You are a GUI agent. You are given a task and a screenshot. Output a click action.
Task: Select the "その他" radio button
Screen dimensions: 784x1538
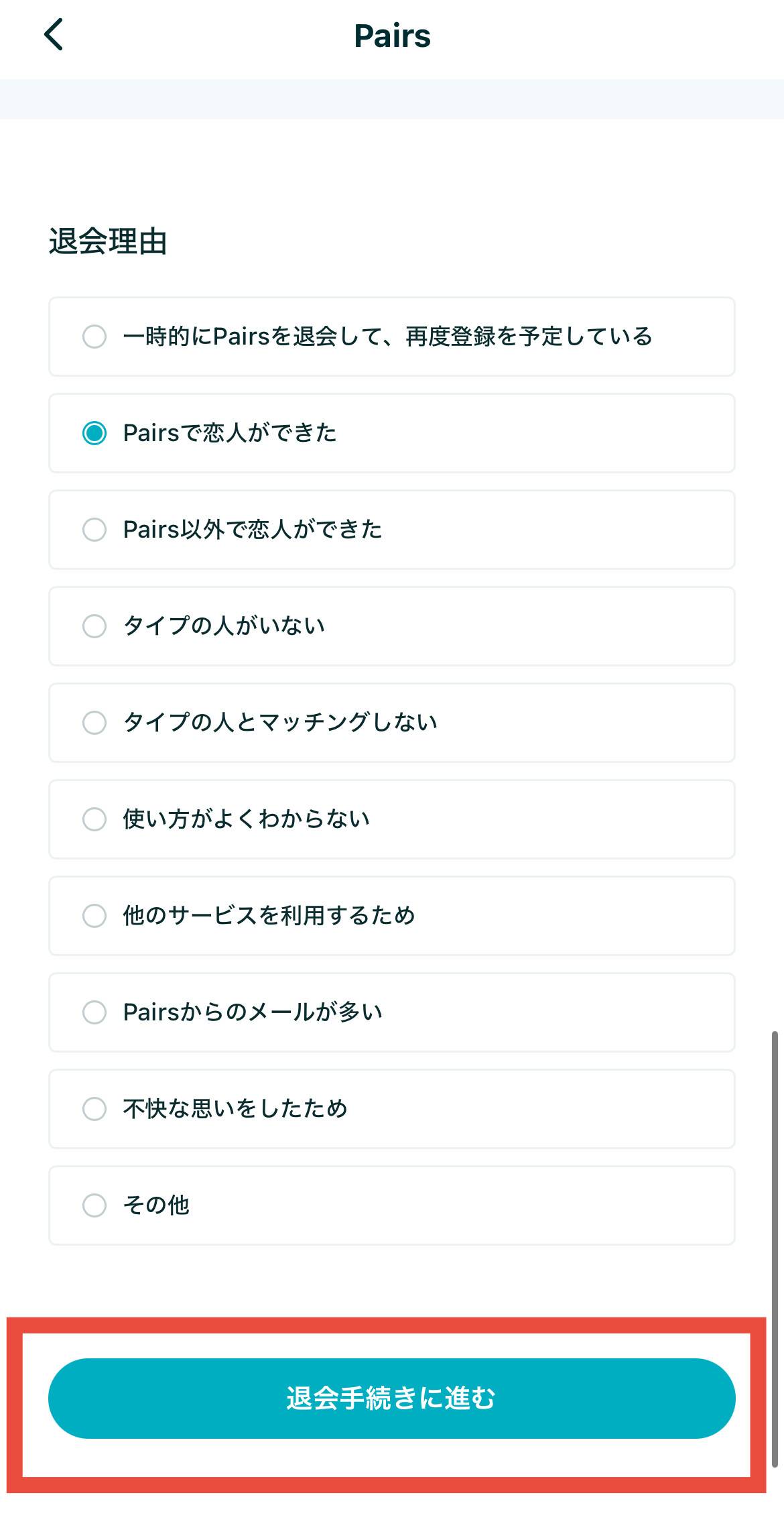tap(94, 1205)
